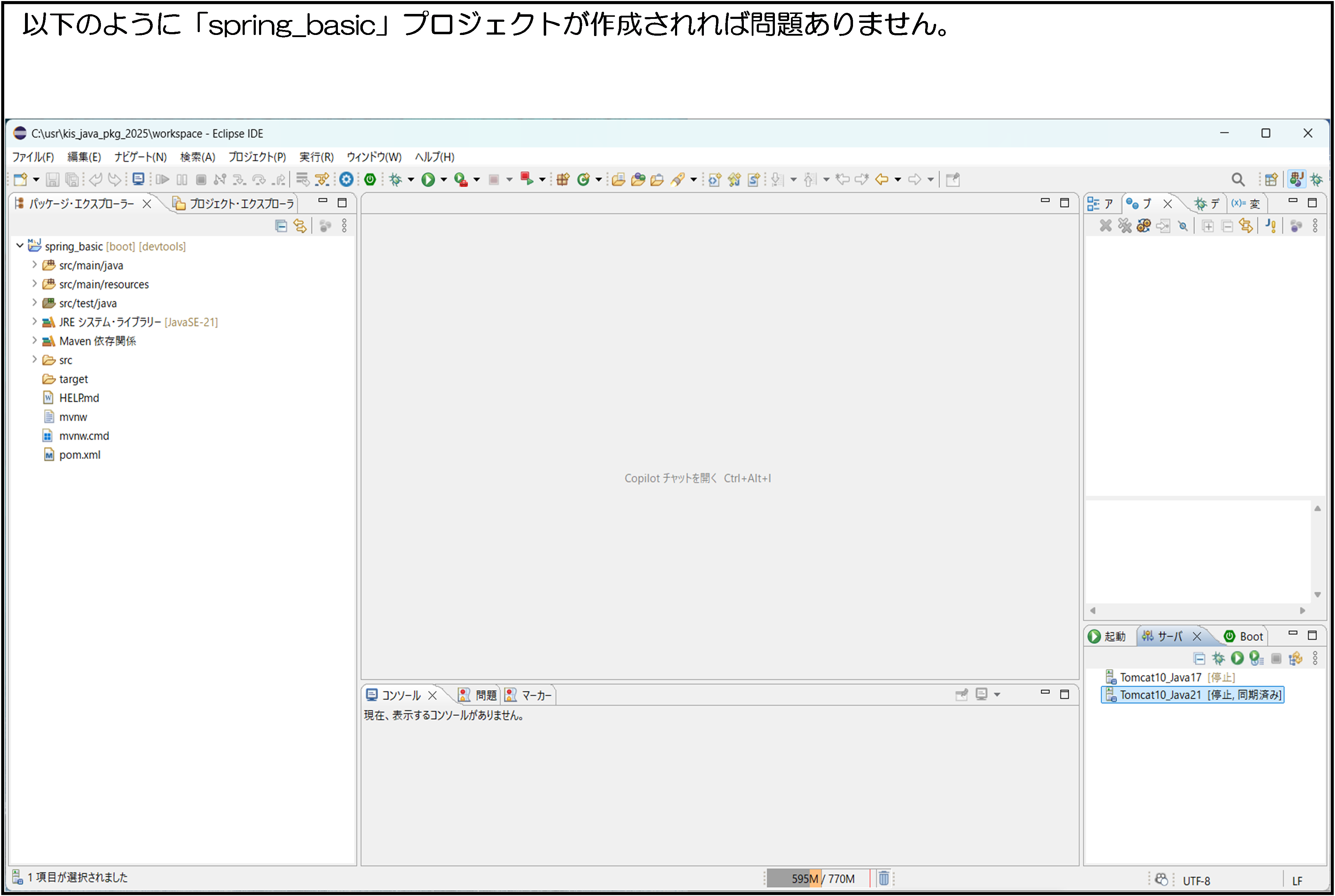This screenshot has height=896, width=1335.
Task: Click Collapse All in Package Explorer
Action: (281, 226)
